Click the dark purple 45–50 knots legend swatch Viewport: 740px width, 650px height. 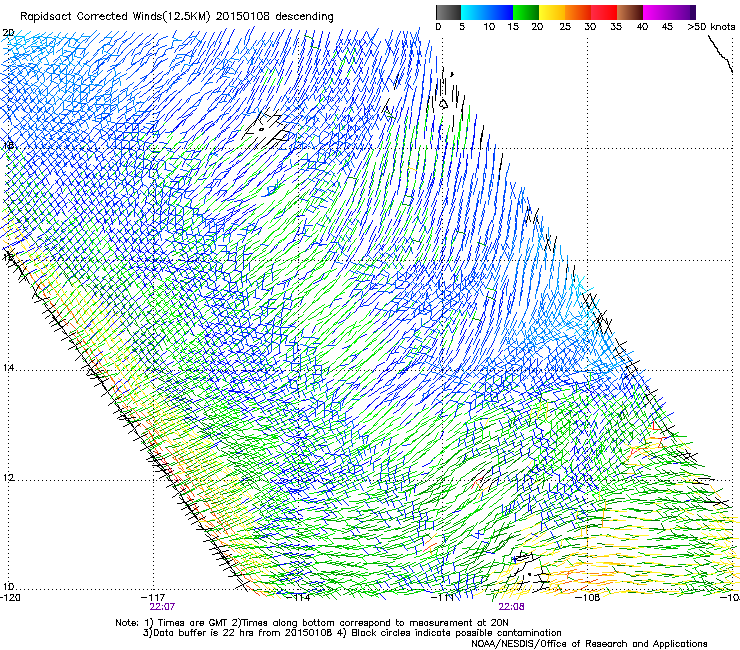(682, 12)
